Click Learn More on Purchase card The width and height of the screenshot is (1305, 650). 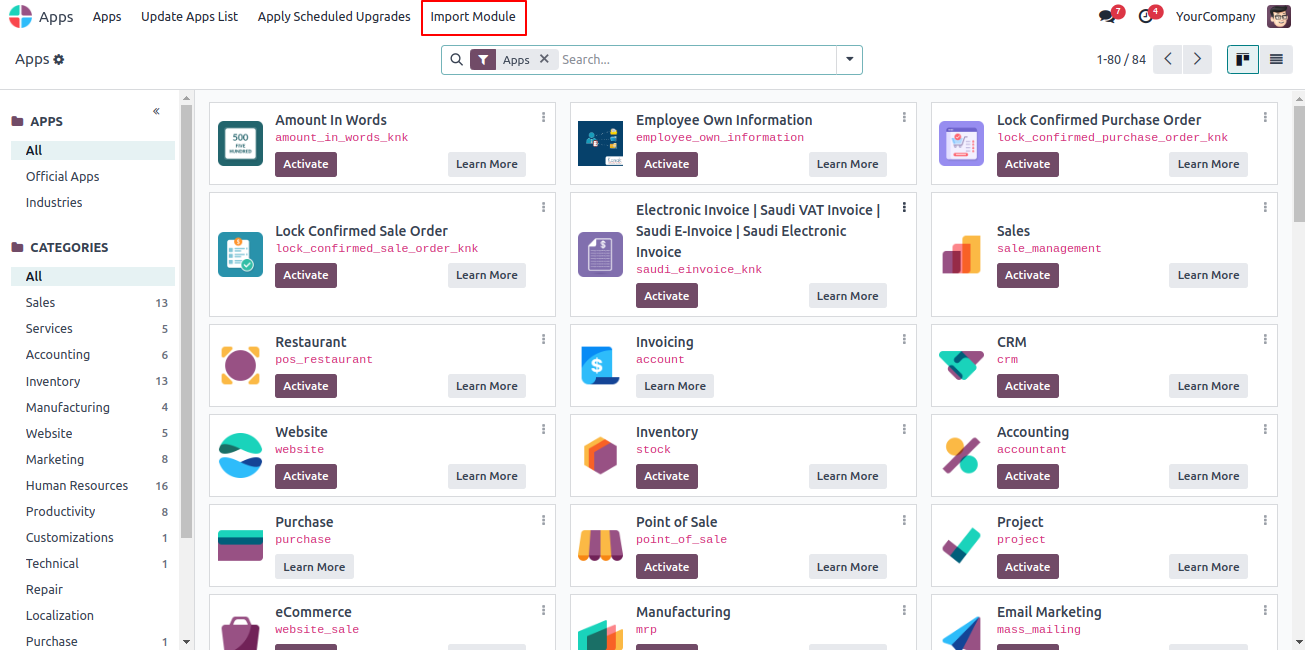(314, 567)
